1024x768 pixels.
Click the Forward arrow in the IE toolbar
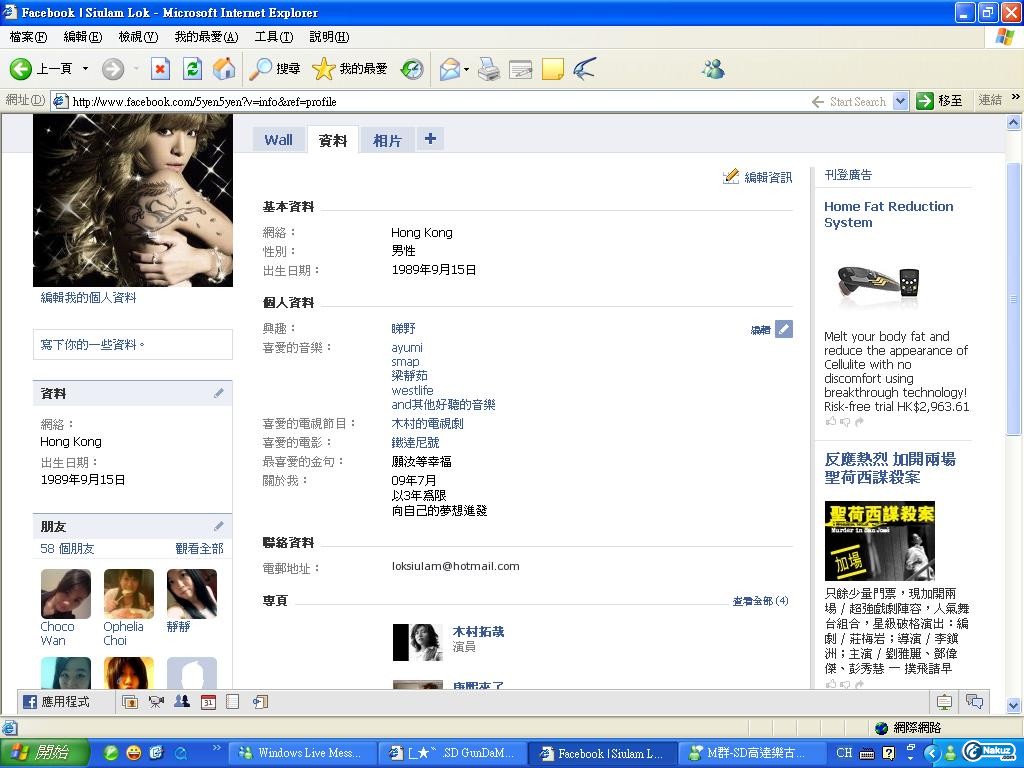coord(112,69)
